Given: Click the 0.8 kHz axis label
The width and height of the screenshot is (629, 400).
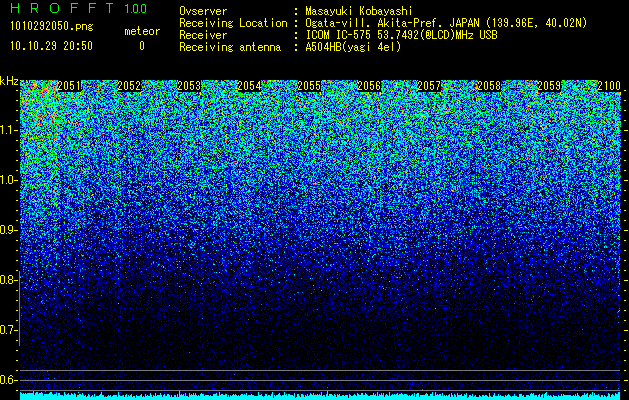Looking at the screenshot, I should [8, 280].
